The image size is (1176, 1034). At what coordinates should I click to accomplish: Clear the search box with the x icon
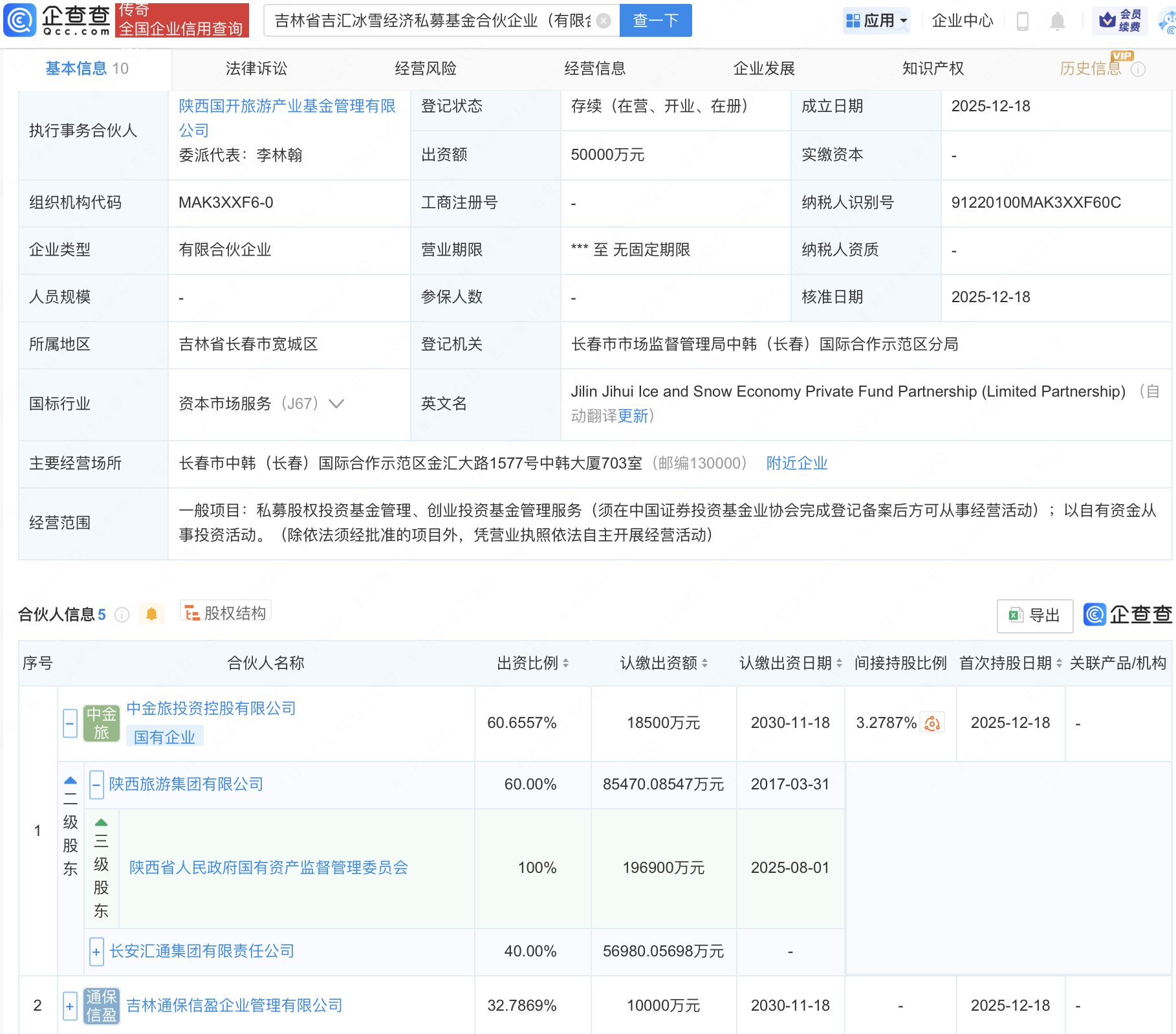603,20
